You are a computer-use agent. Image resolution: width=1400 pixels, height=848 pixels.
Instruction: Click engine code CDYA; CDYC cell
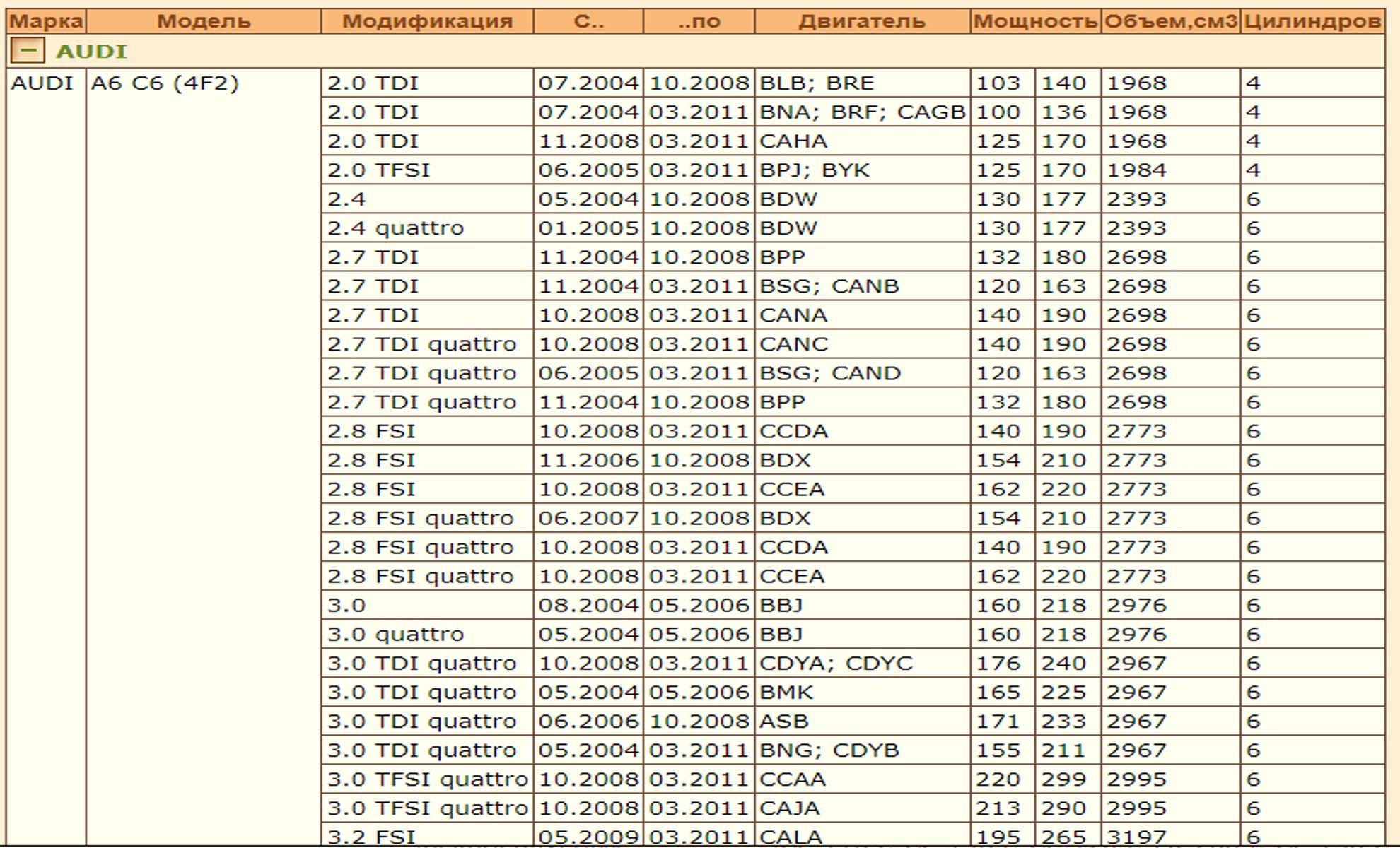(x=836, y=664)
